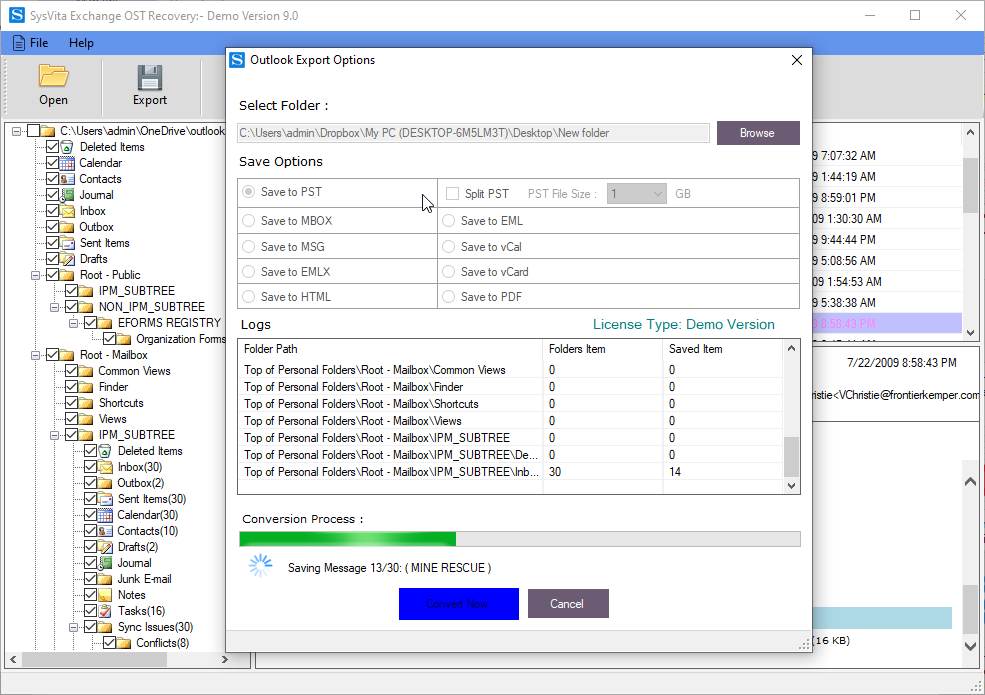Click the Sent Items(30) icon
The image size is (985, 695).
[106, 499]
